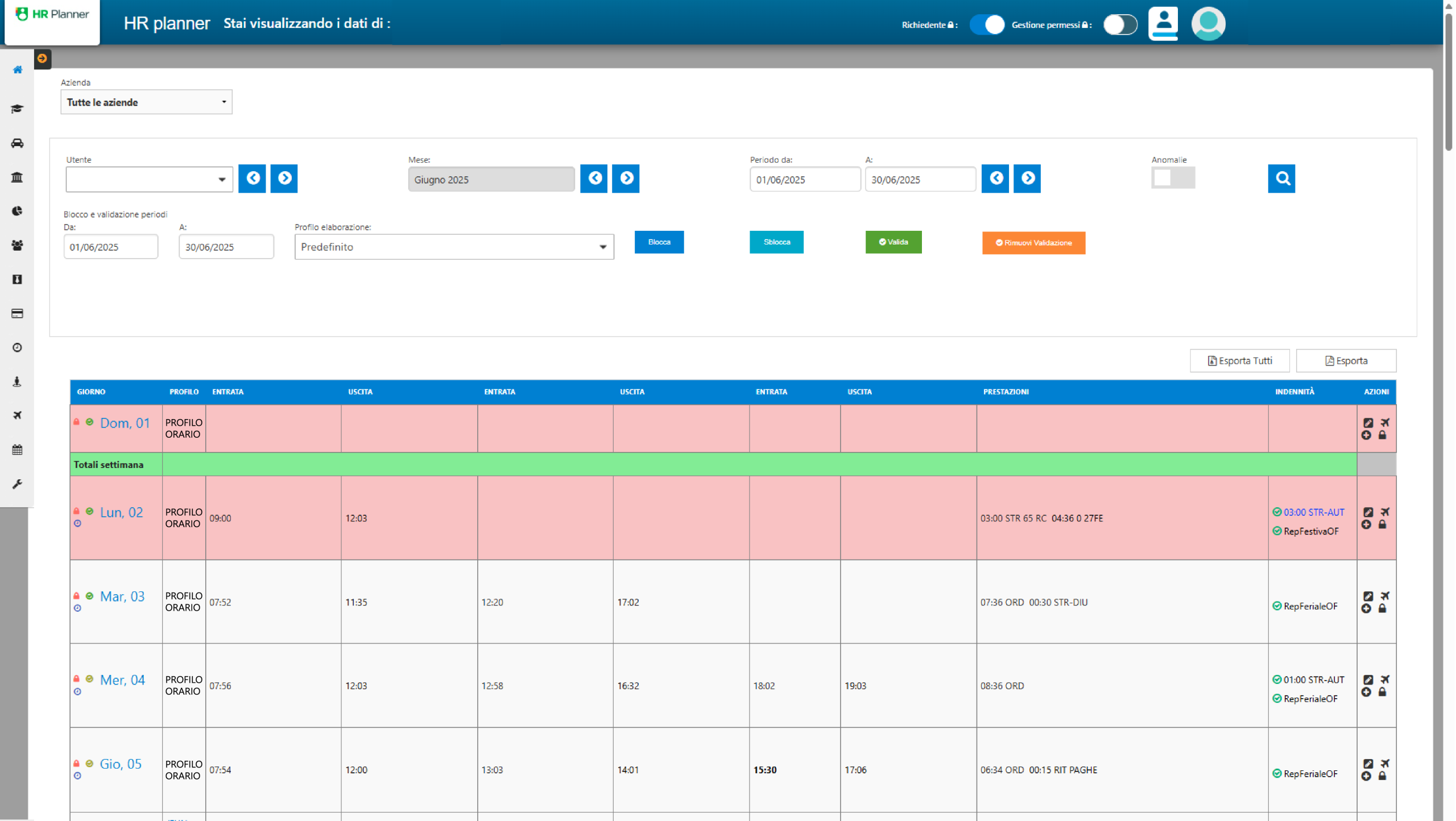Click the 03:00 STR-AUT indemnity link
1456x821 pixels.
pyautogui.click(x=1313, y=513)
